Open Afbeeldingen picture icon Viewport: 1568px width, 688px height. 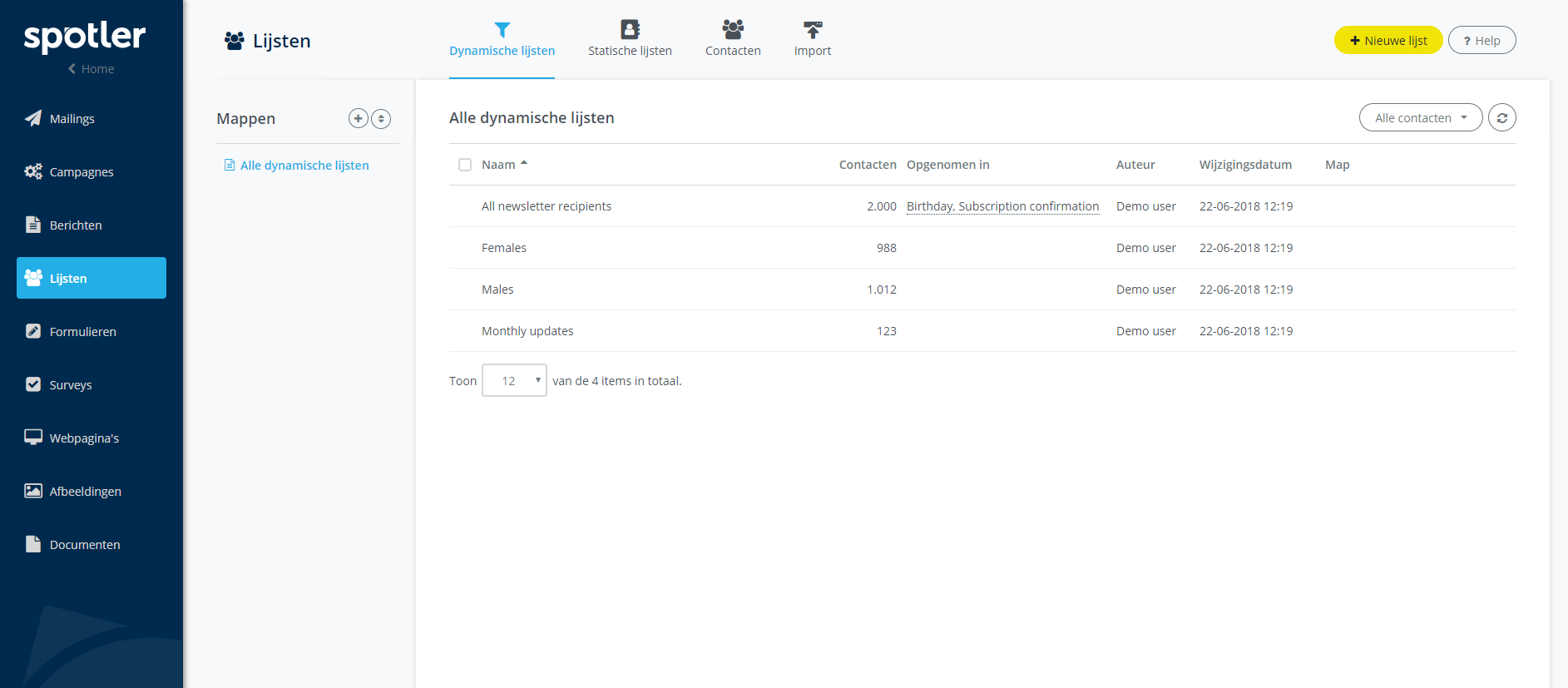[33, 491]
